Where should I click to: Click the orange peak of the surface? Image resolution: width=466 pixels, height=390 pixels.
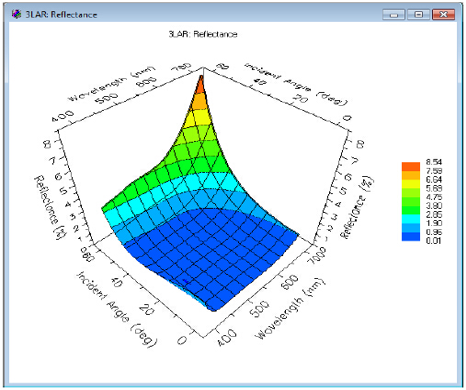200,84
